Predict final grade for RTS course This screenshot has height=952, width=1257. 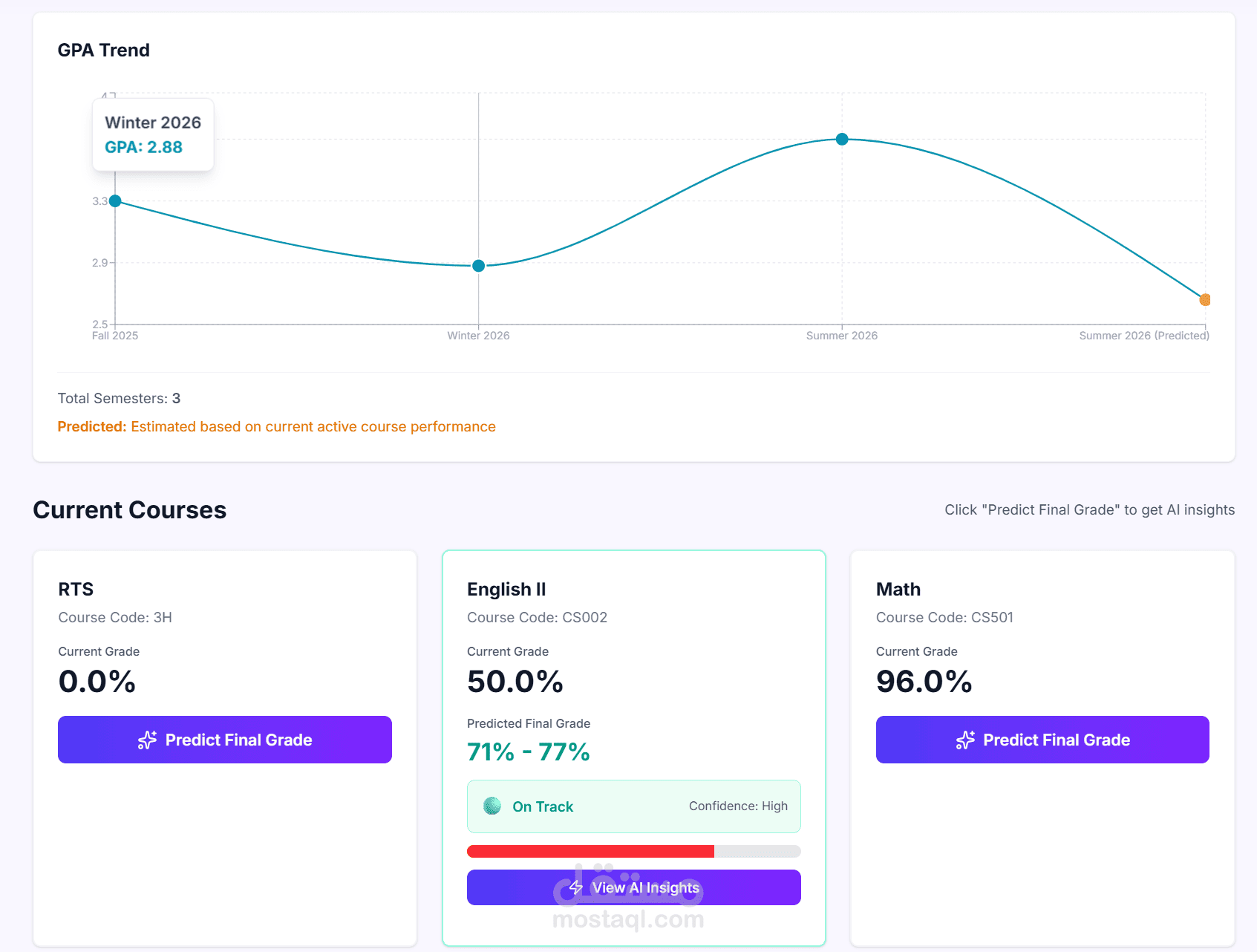coord(225,740)
